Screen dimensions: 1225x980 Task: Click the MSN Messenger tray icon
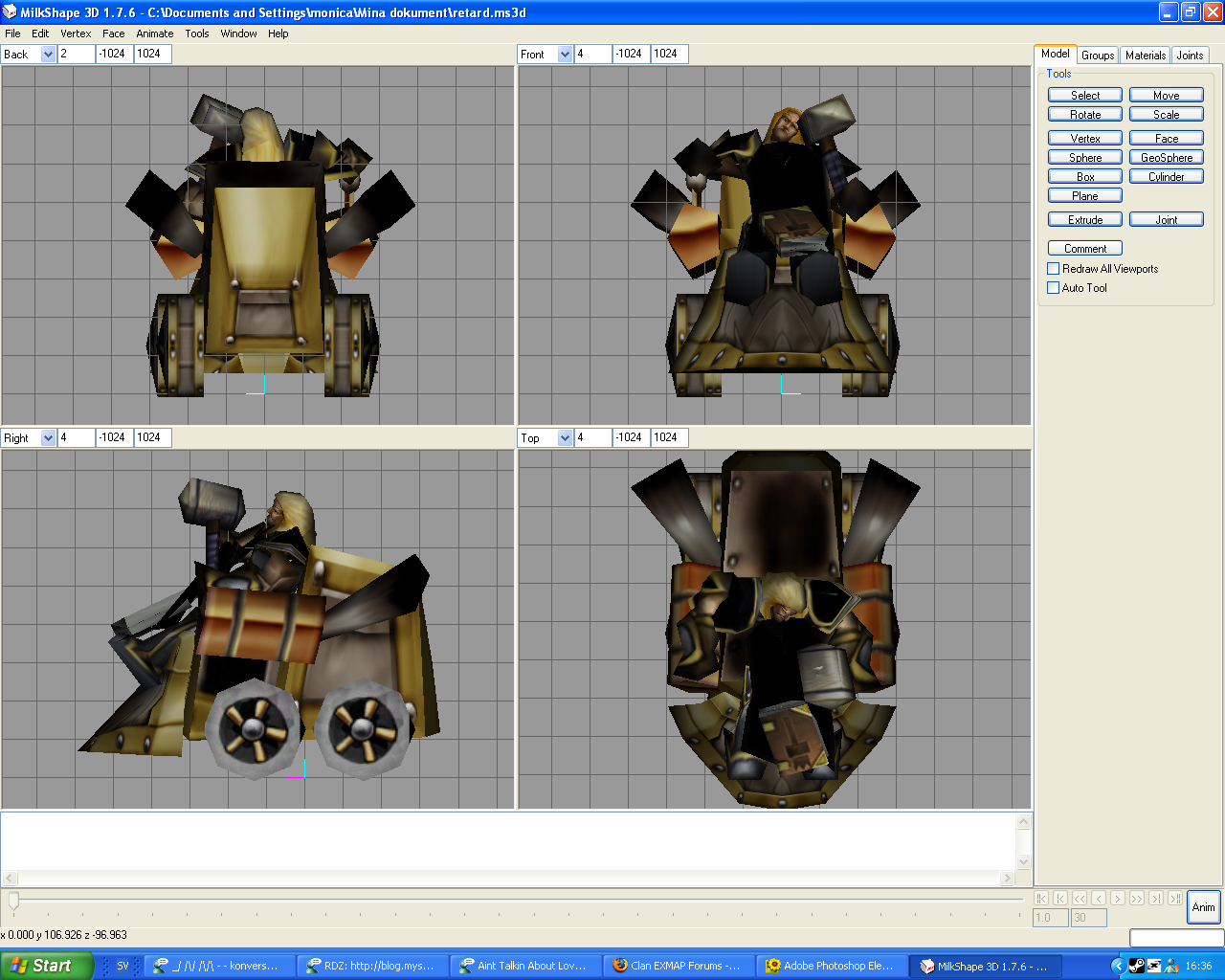coord(1170,966)
